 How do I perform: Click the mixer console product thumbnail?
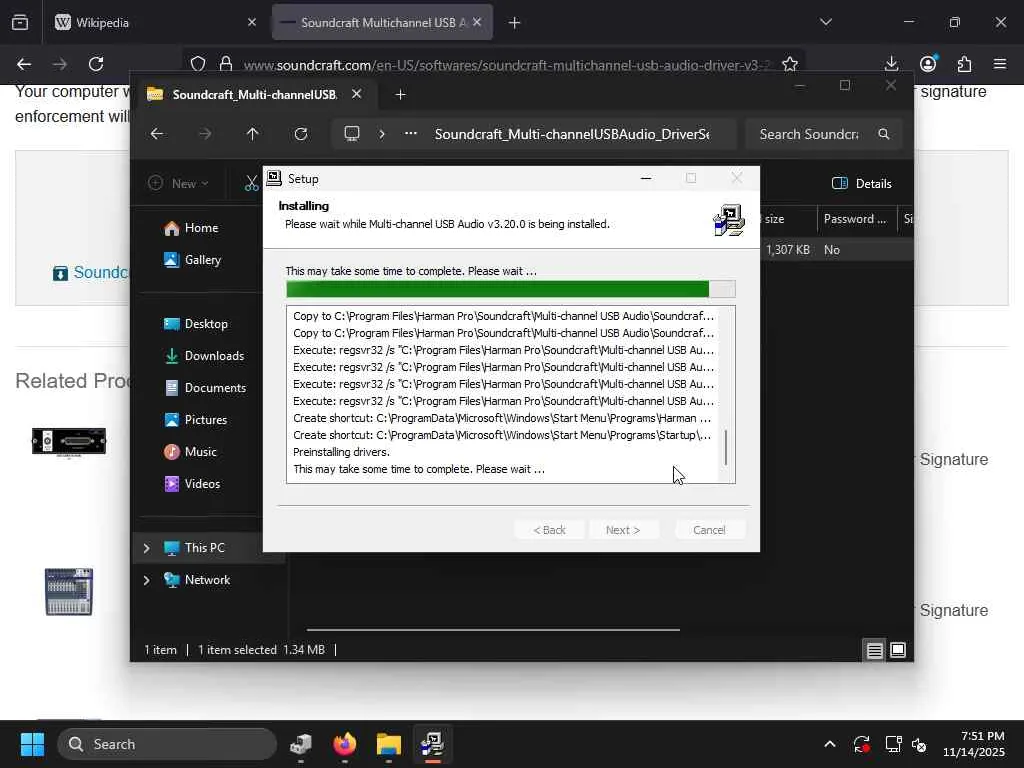[69, 592]
